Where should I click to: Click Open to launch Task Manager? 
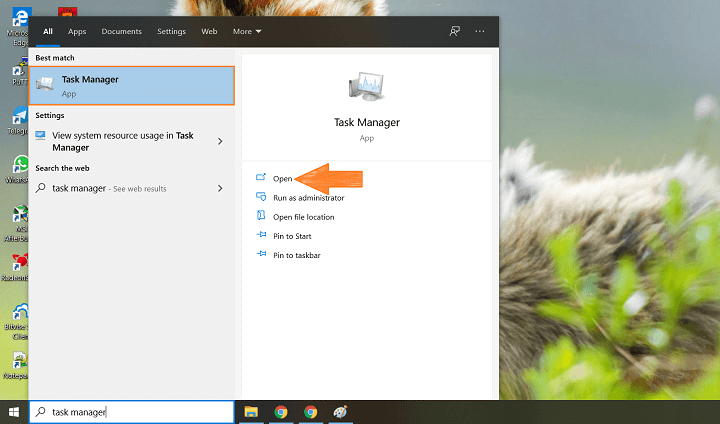tap(282, 179)
